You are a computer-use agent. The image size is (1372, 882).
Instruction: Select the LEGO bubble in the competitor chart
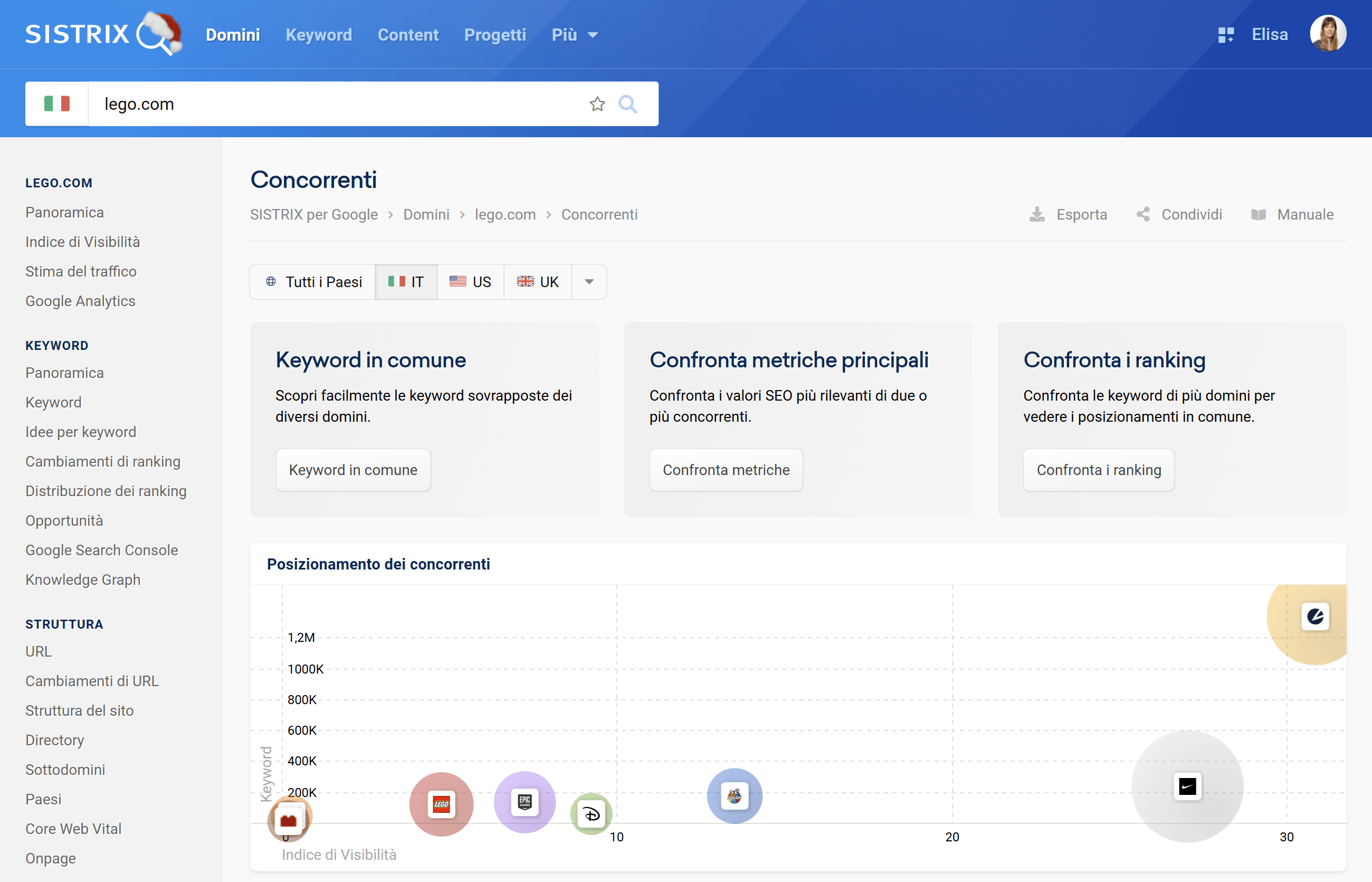click(441, 804)
